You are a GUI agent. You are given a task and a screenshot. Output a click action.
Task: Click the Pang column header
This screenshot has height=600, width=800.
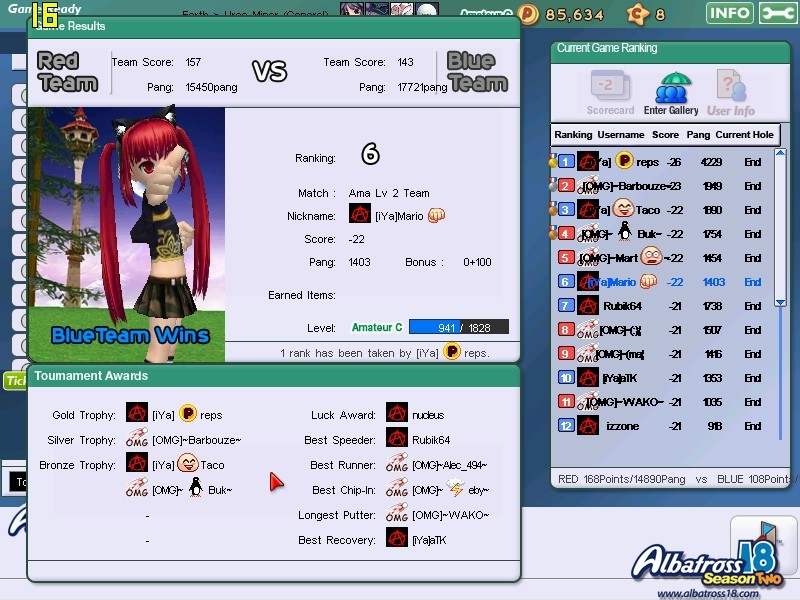point(698,135)
